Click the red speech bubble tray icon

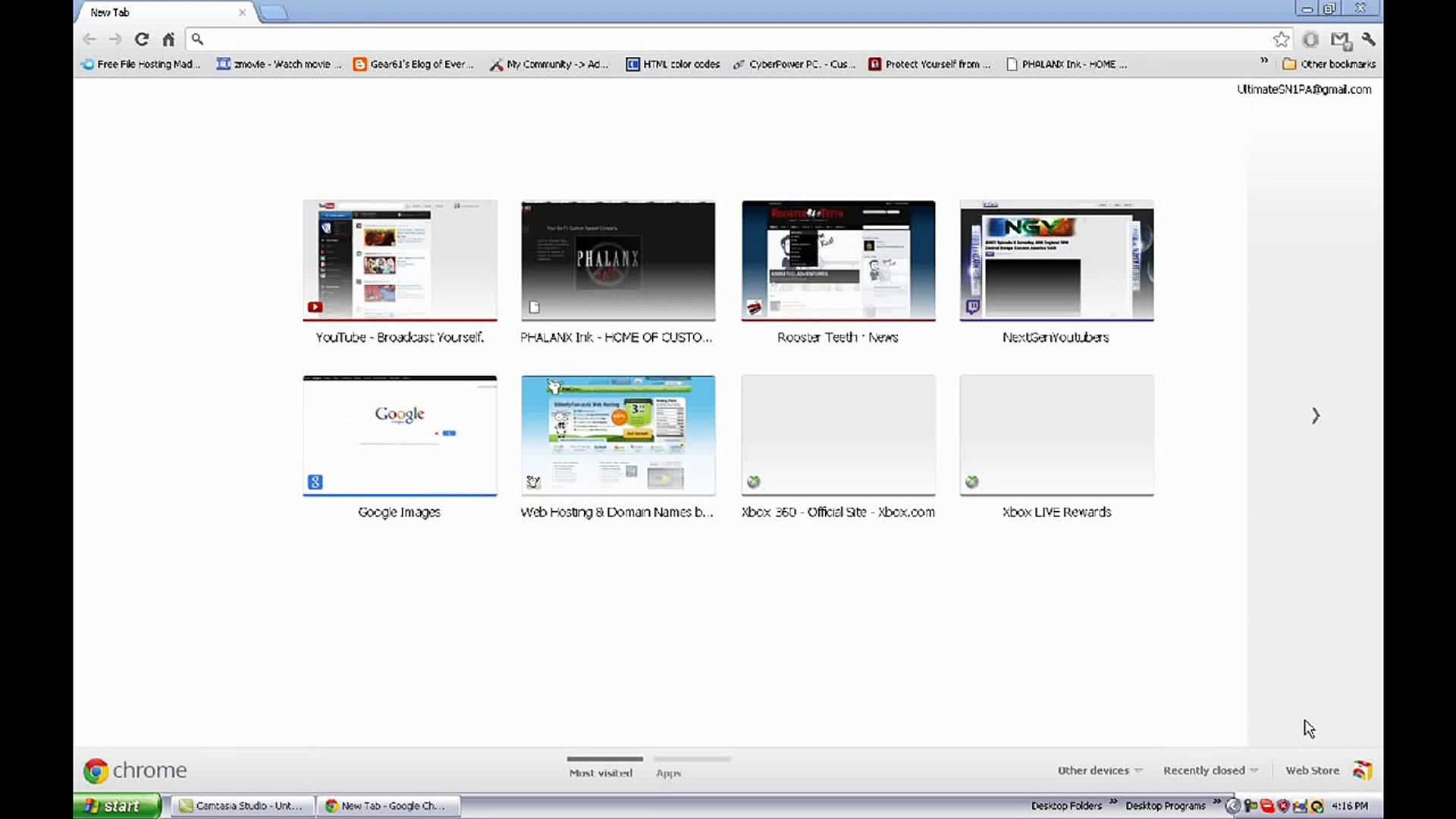click(1266, 806)
